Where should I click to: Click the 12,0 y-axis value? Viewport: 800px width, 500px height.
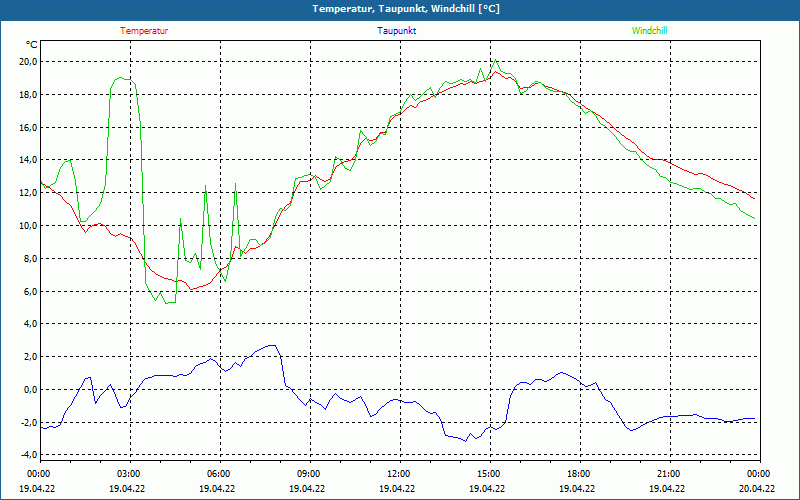(x=29, y=193)
